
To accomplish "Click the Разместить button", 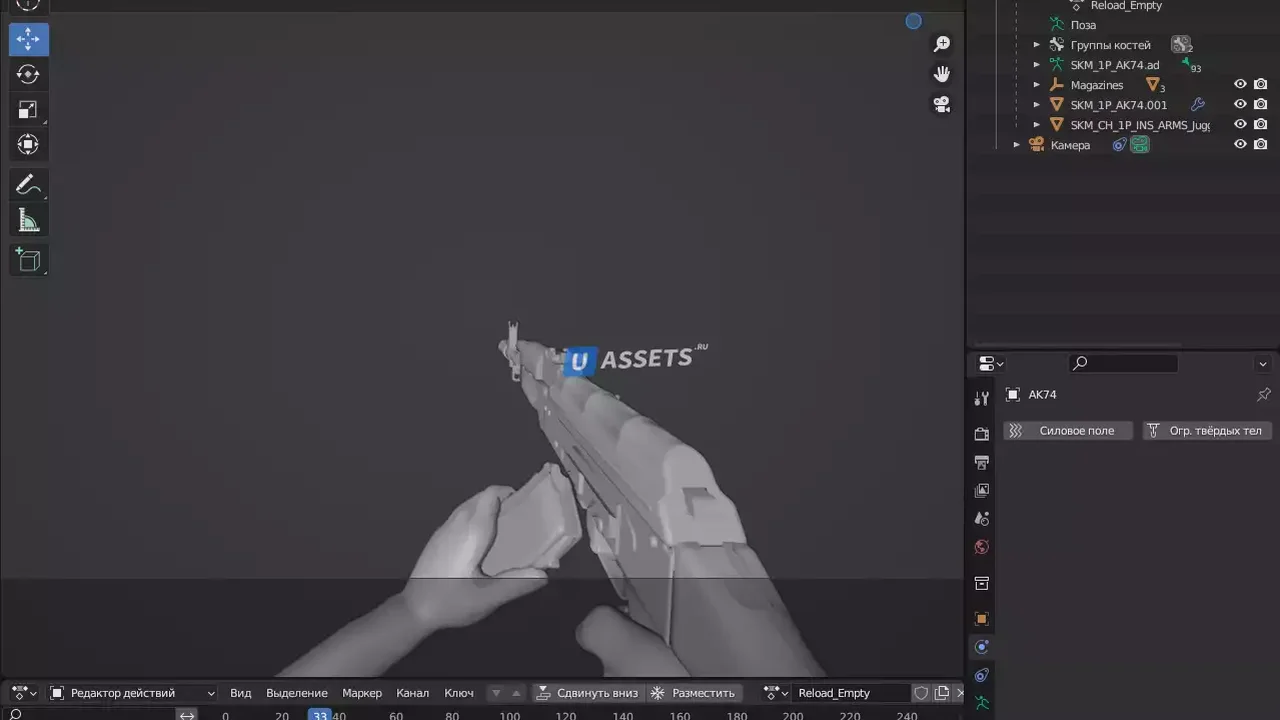I will click(694, 692).
